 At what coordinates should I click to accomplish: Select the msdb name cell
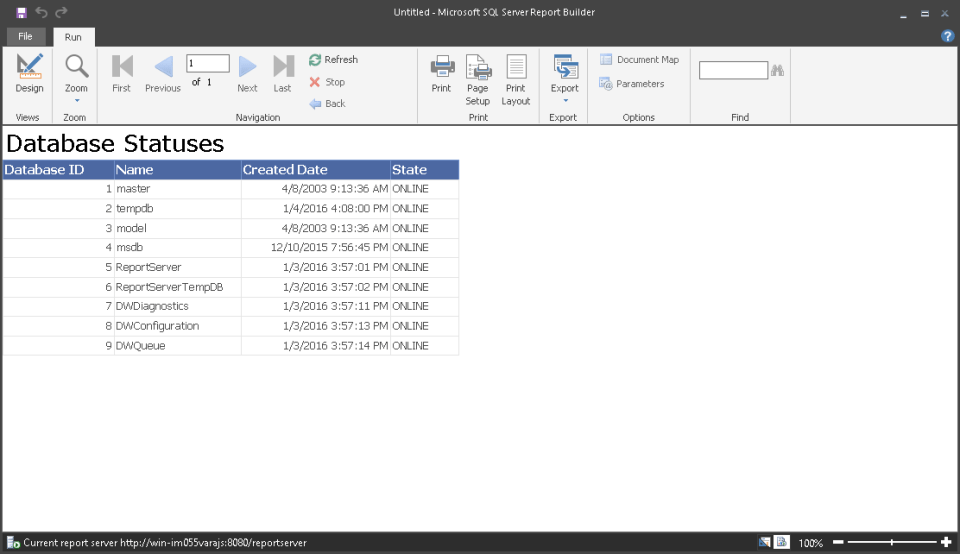point(178,248)
